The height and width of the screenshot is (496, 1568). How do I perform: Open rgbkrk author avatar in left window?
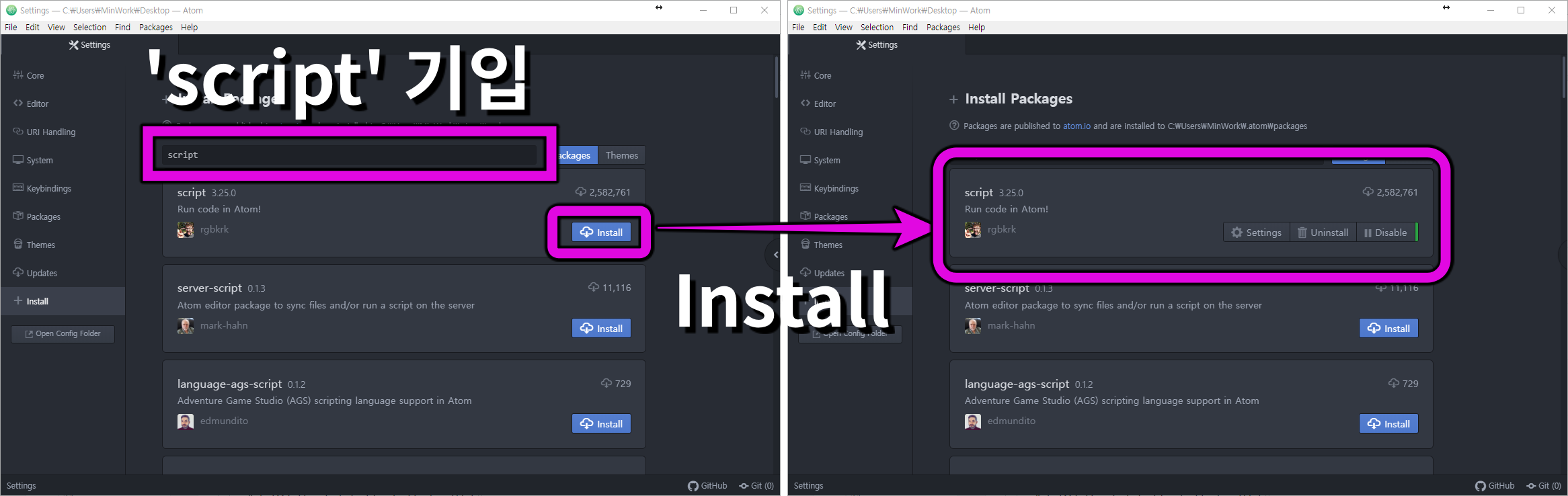(186, 230)
